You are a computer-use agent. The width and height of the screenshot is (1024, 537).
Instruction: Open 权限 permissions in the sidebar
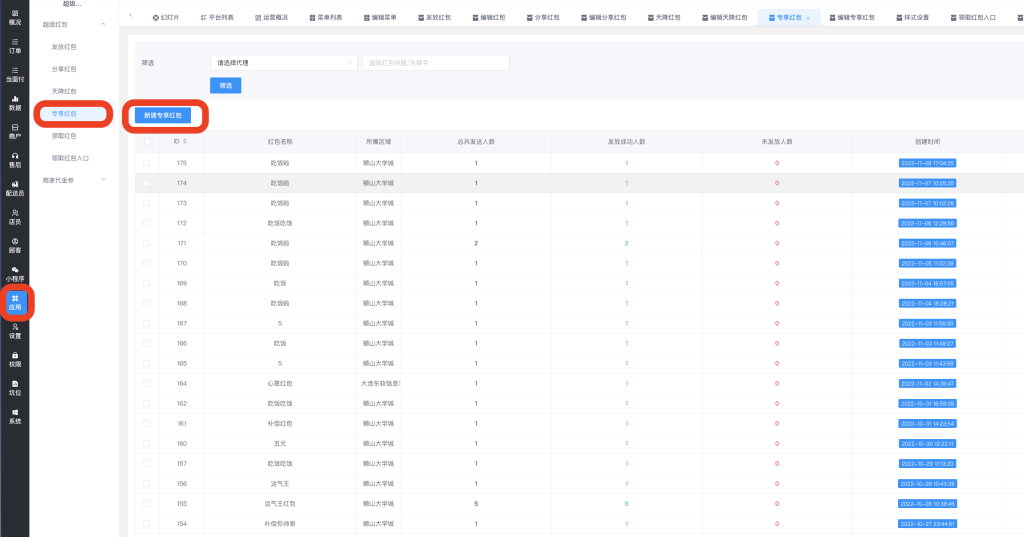15,360
